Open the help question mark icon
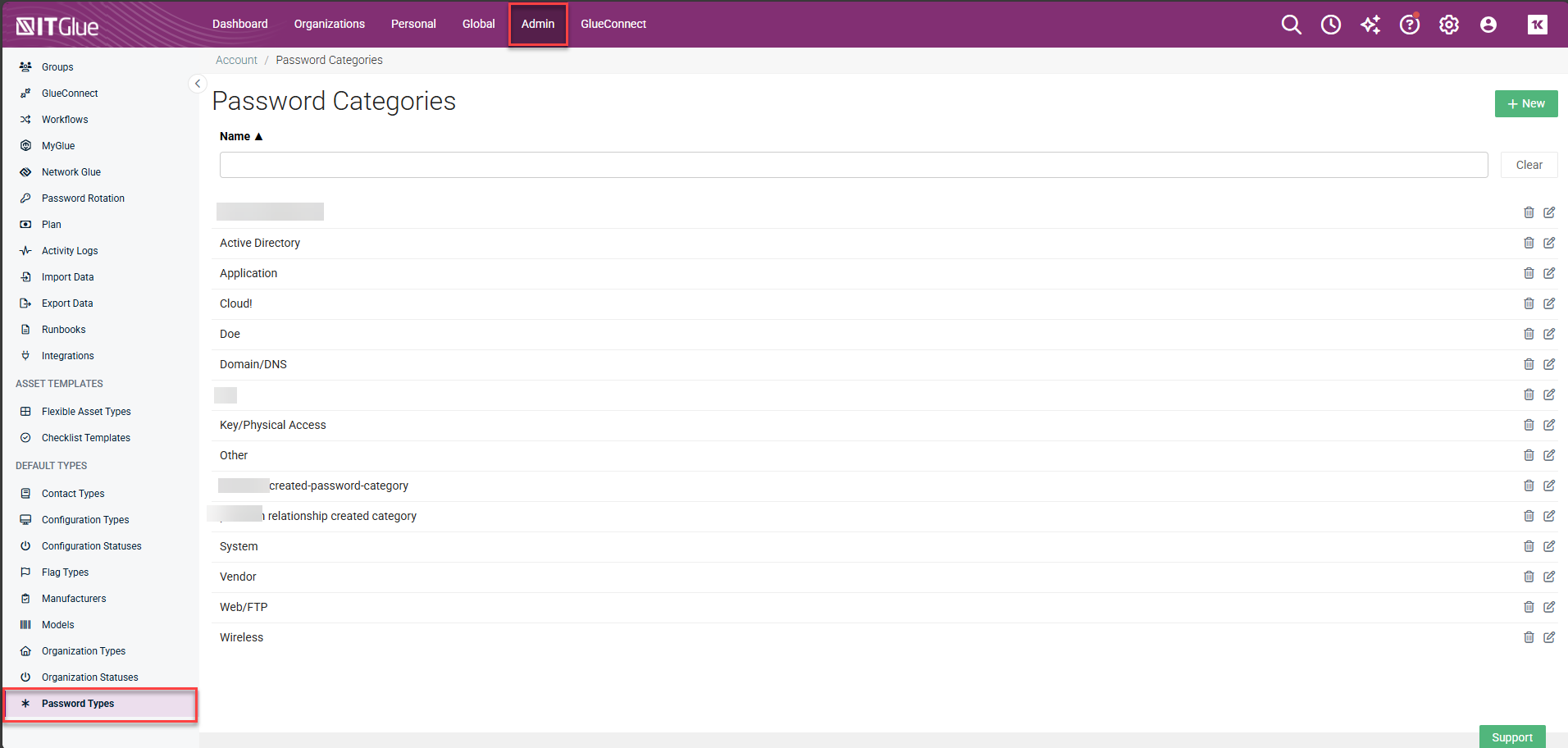 1409,25
